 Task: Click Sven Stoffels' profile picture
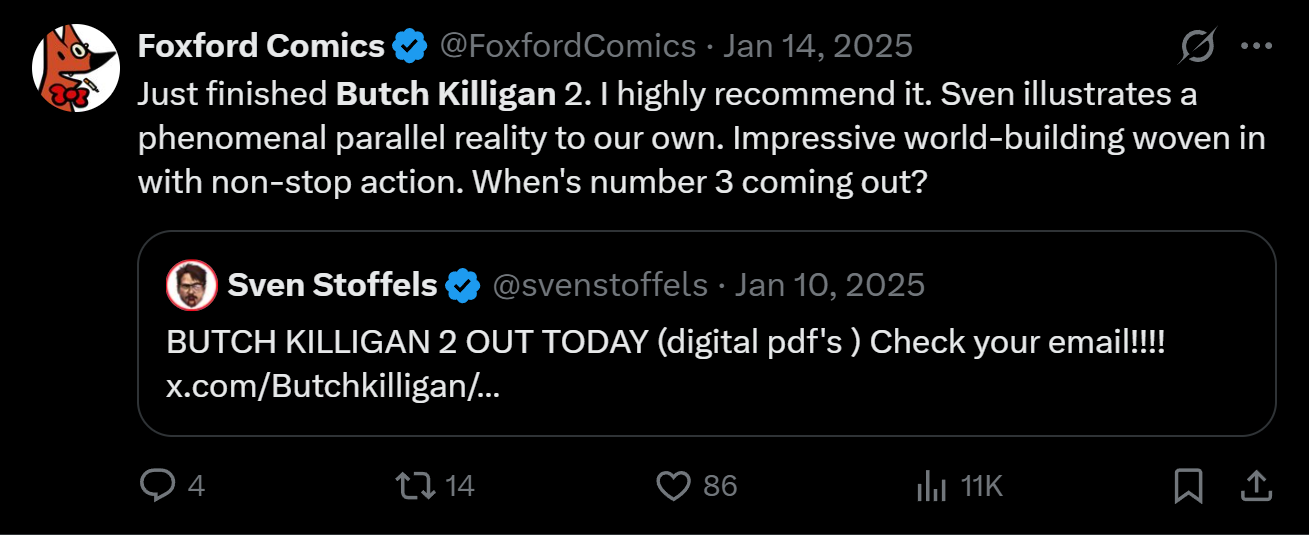tap(192, 285)
